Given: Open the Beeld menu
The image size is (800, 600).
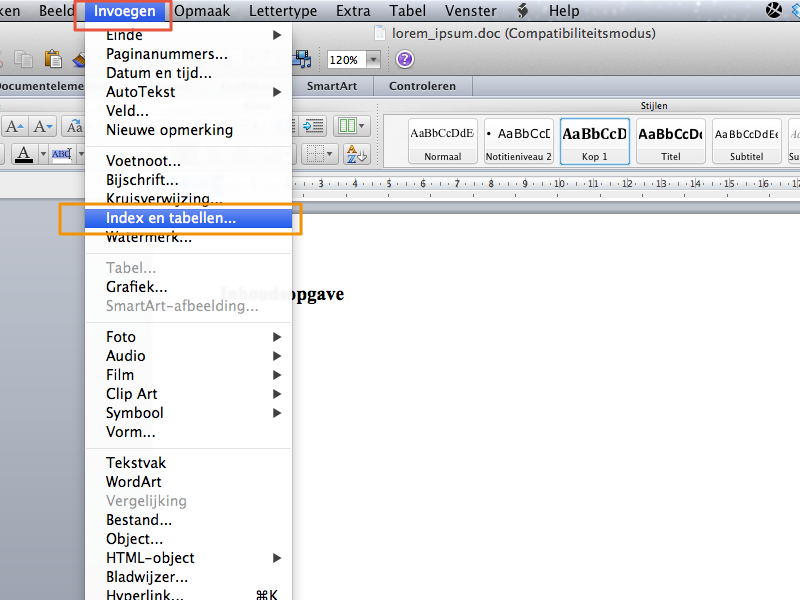Looking at the screenshot, I should 56,11.
